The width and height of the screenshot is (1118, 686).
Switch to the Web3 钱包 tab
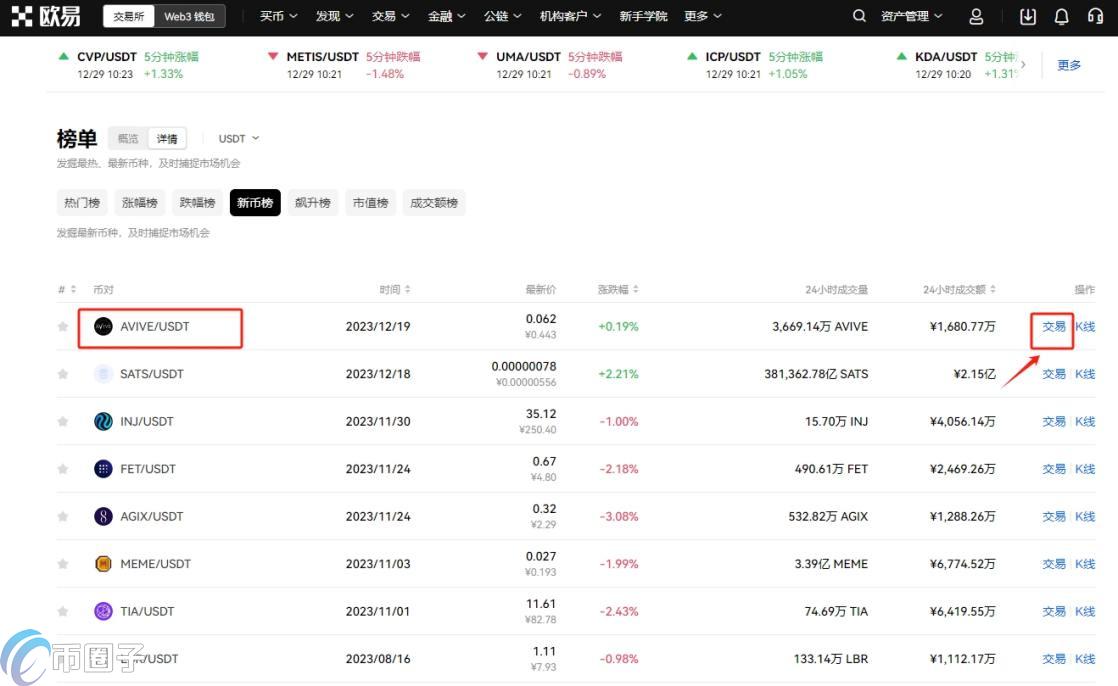tap(190, 16)
